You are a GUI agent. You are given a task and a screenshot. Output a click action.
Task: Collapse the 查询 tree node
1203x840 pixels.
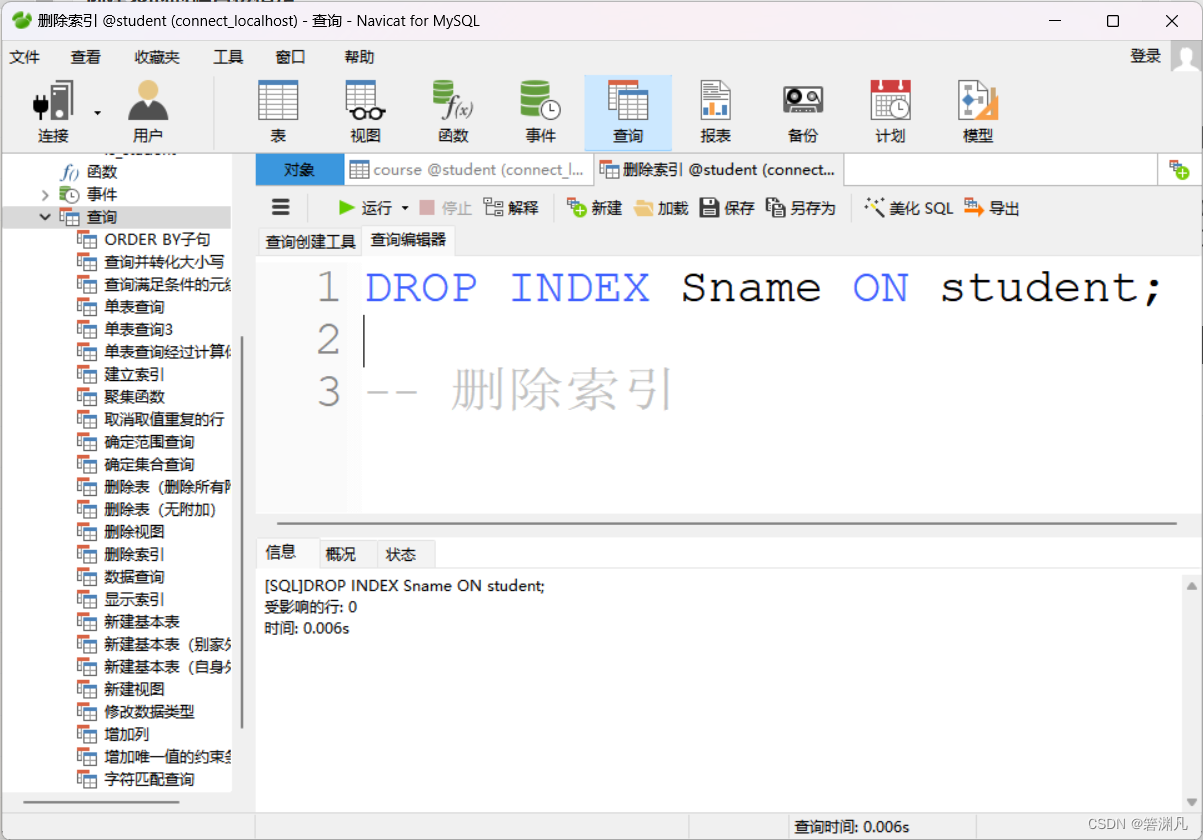coord(44,217)
